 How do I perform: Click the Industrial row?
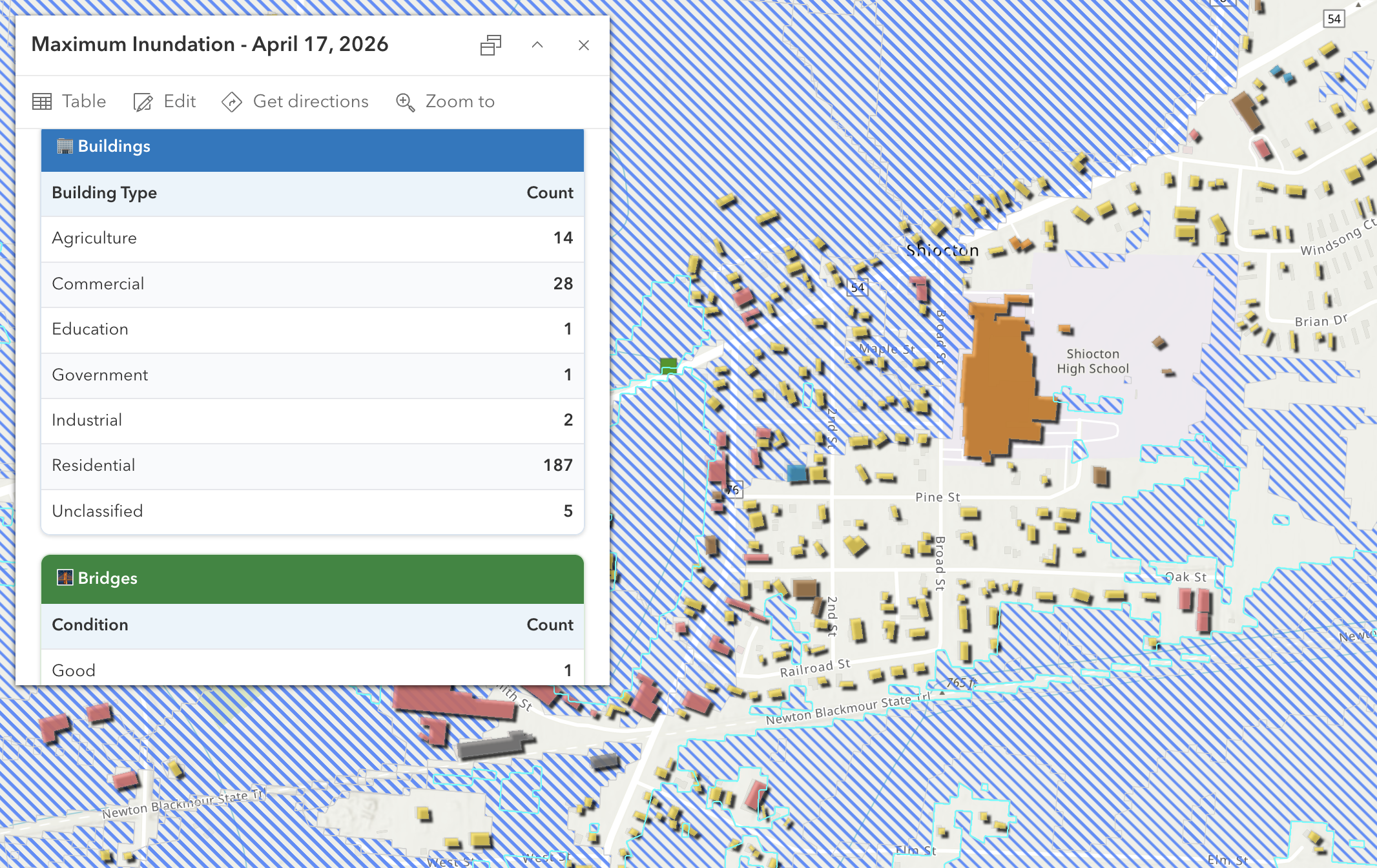(x=313, y=420)
